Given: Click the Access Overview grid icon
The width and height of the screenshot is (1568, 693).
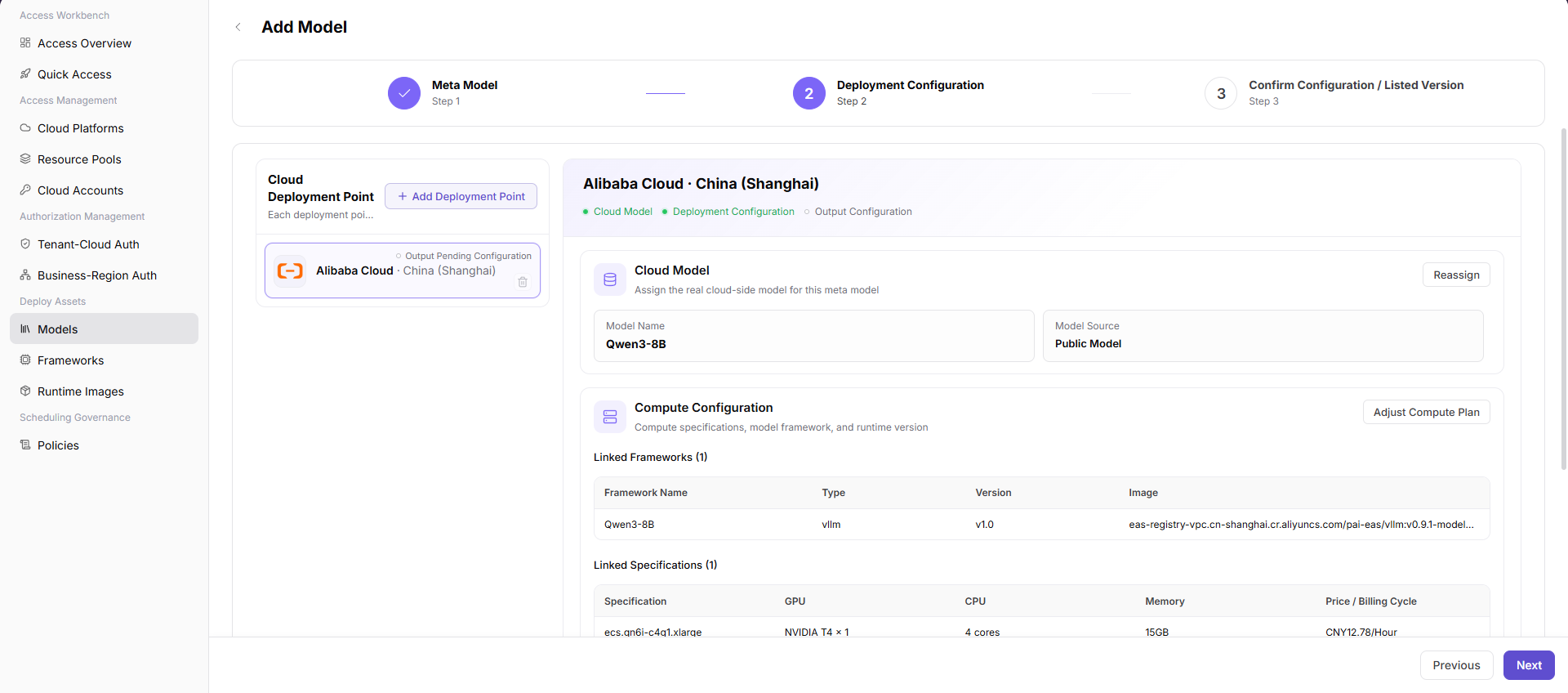Looking at the screenshot, I should pos(25,42).
